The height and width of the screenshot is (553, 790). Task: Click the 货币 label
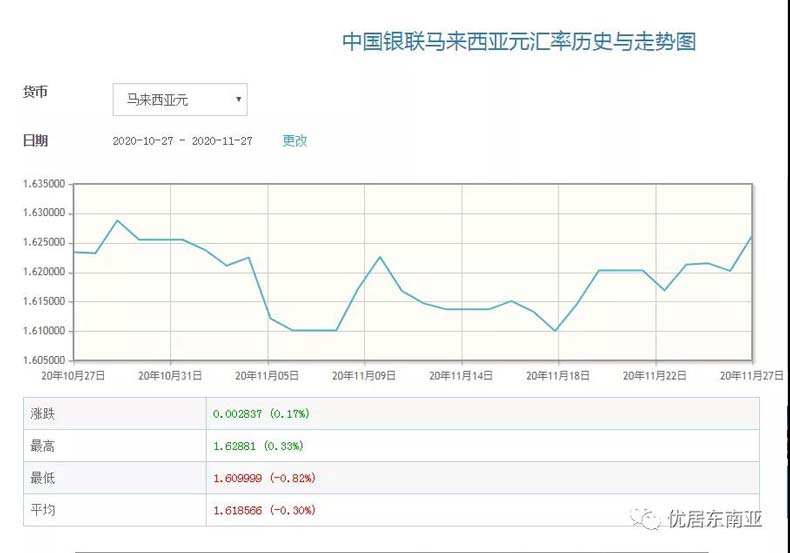pos(35,92)
